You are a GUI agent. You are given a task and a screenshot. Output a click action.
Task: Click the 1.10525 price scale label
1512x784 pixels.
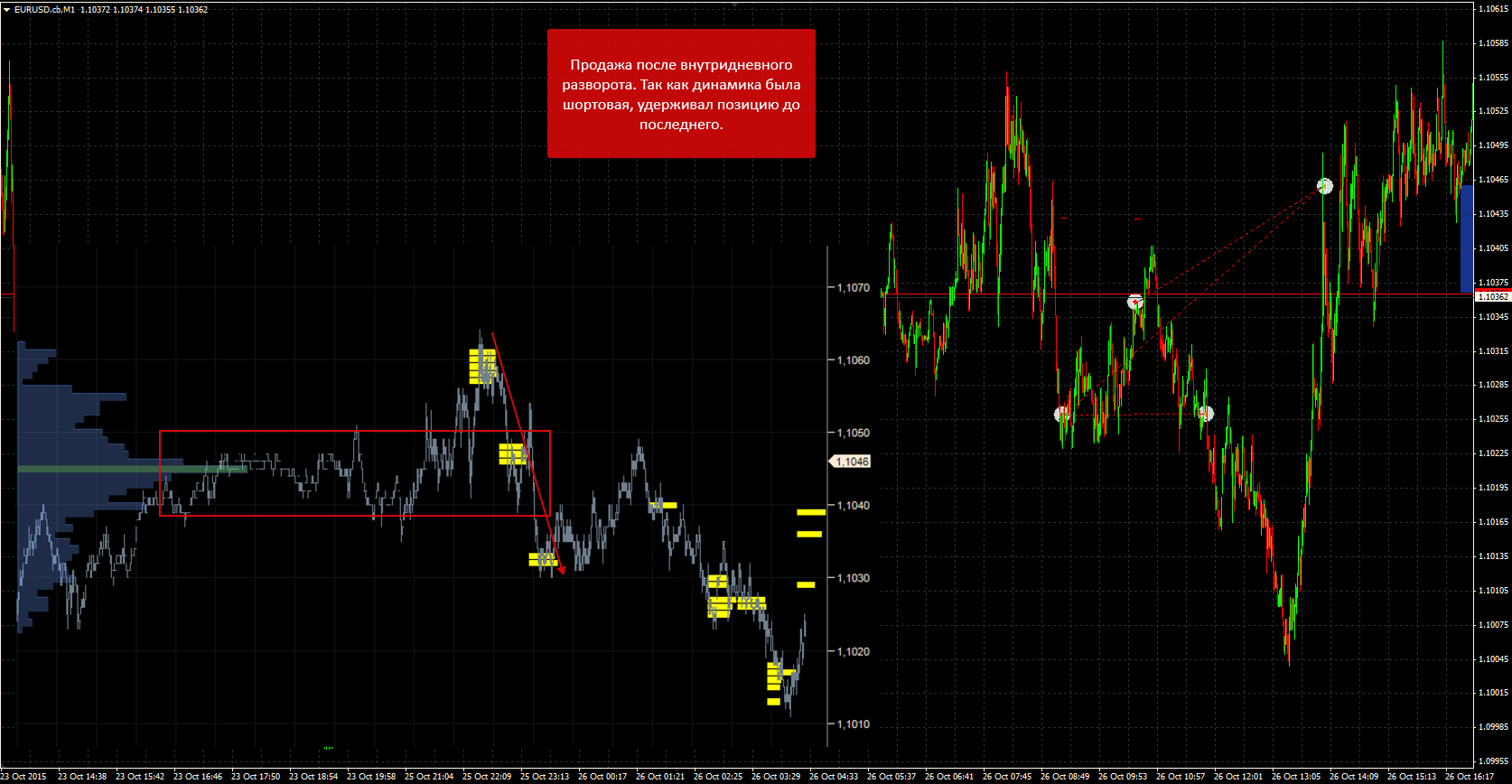click(1493, 111)
